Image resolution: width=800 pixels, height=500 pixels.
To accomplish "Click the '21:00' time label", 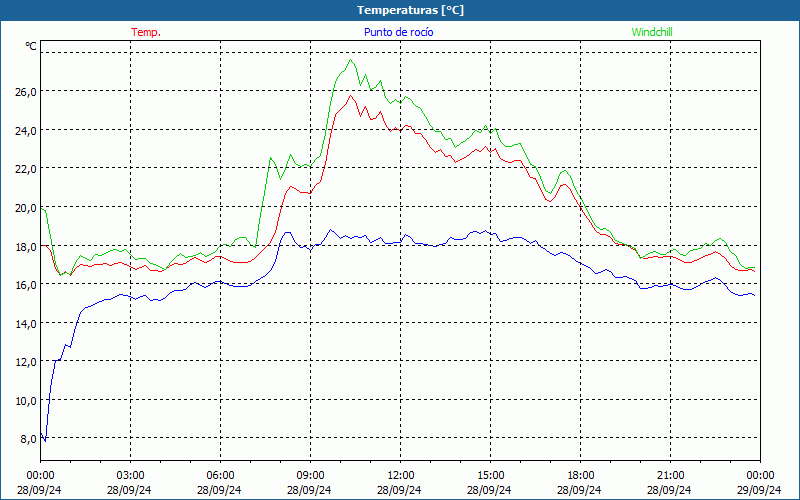I will (x=670, y=476).
